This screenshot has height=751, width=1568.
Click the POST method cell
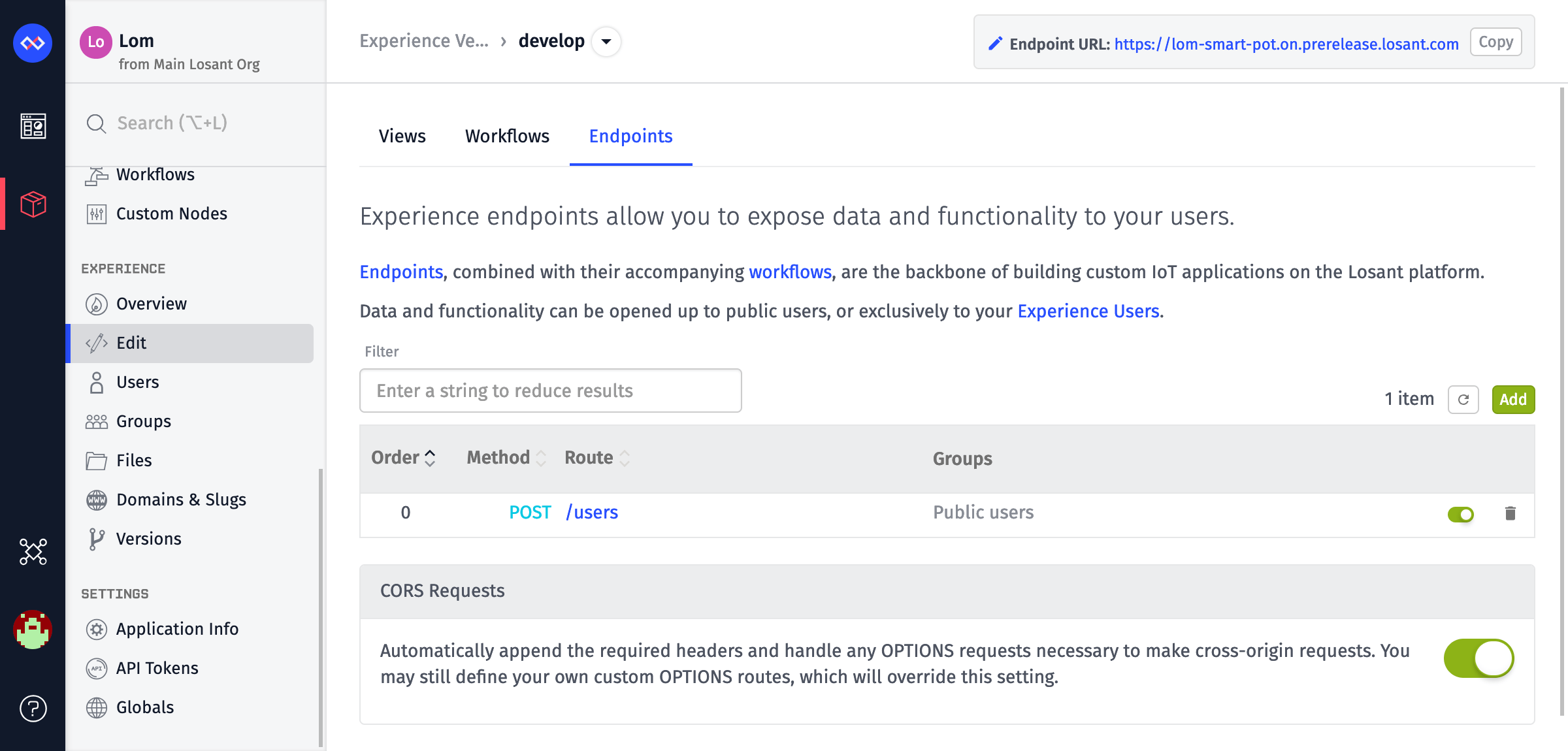(530, 513)
